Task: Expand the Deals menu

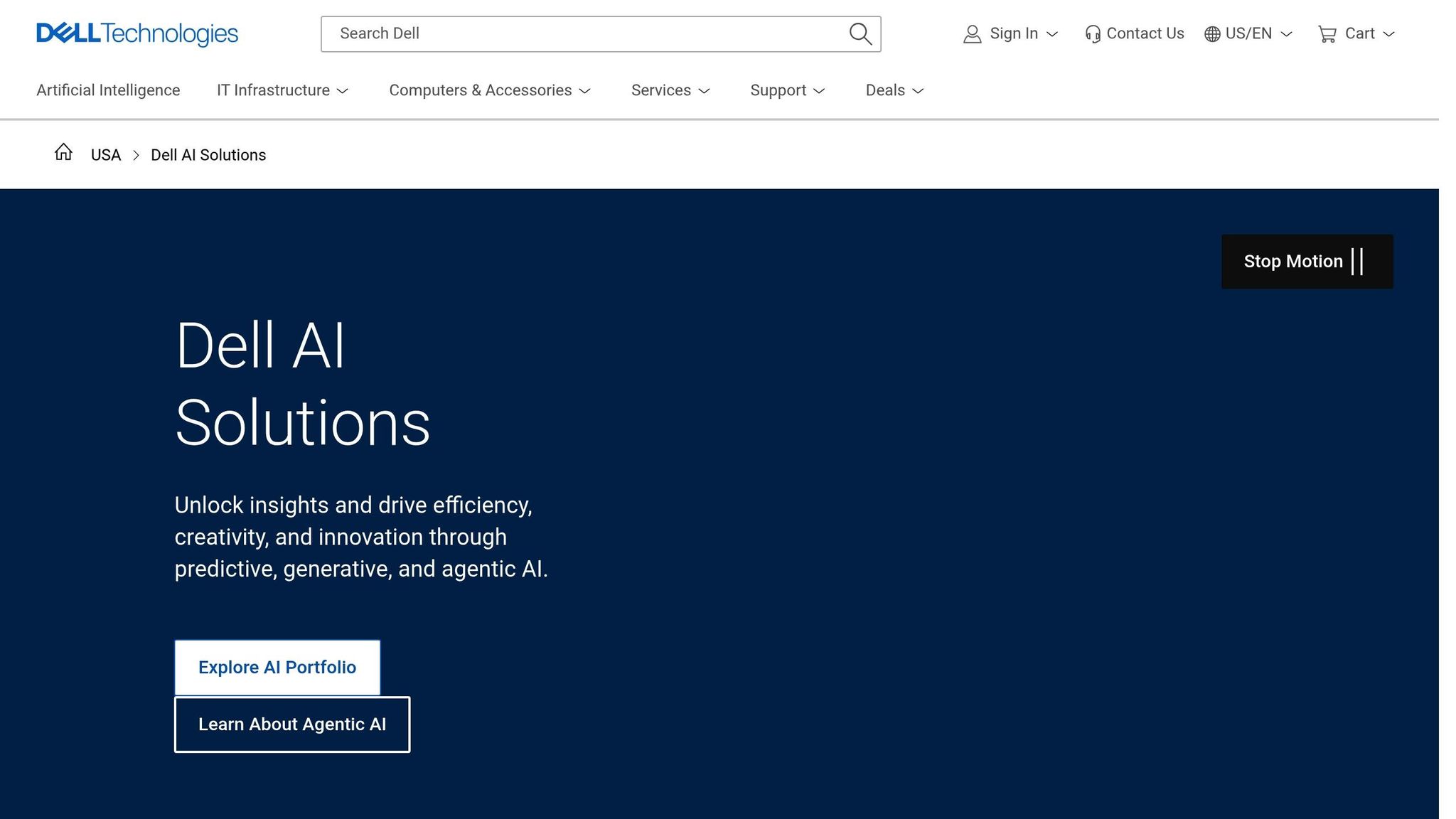Action: click(894, 90)
